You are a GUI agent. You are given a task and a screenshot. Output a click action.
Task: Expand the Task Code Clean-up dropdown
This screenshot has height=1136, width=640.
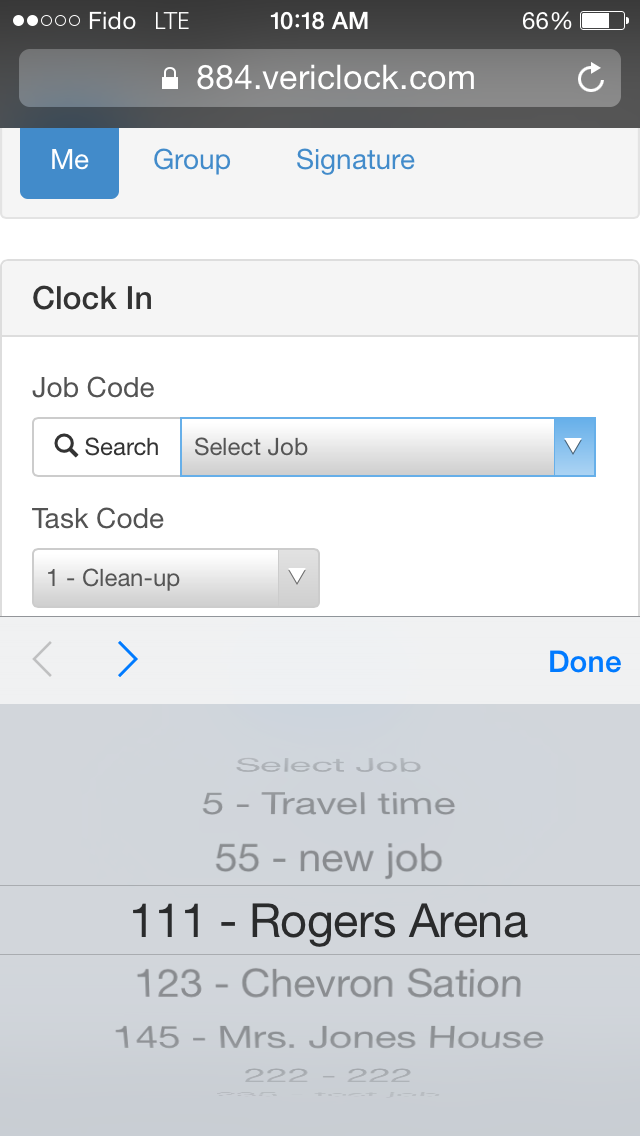click(x=176, y=578)
